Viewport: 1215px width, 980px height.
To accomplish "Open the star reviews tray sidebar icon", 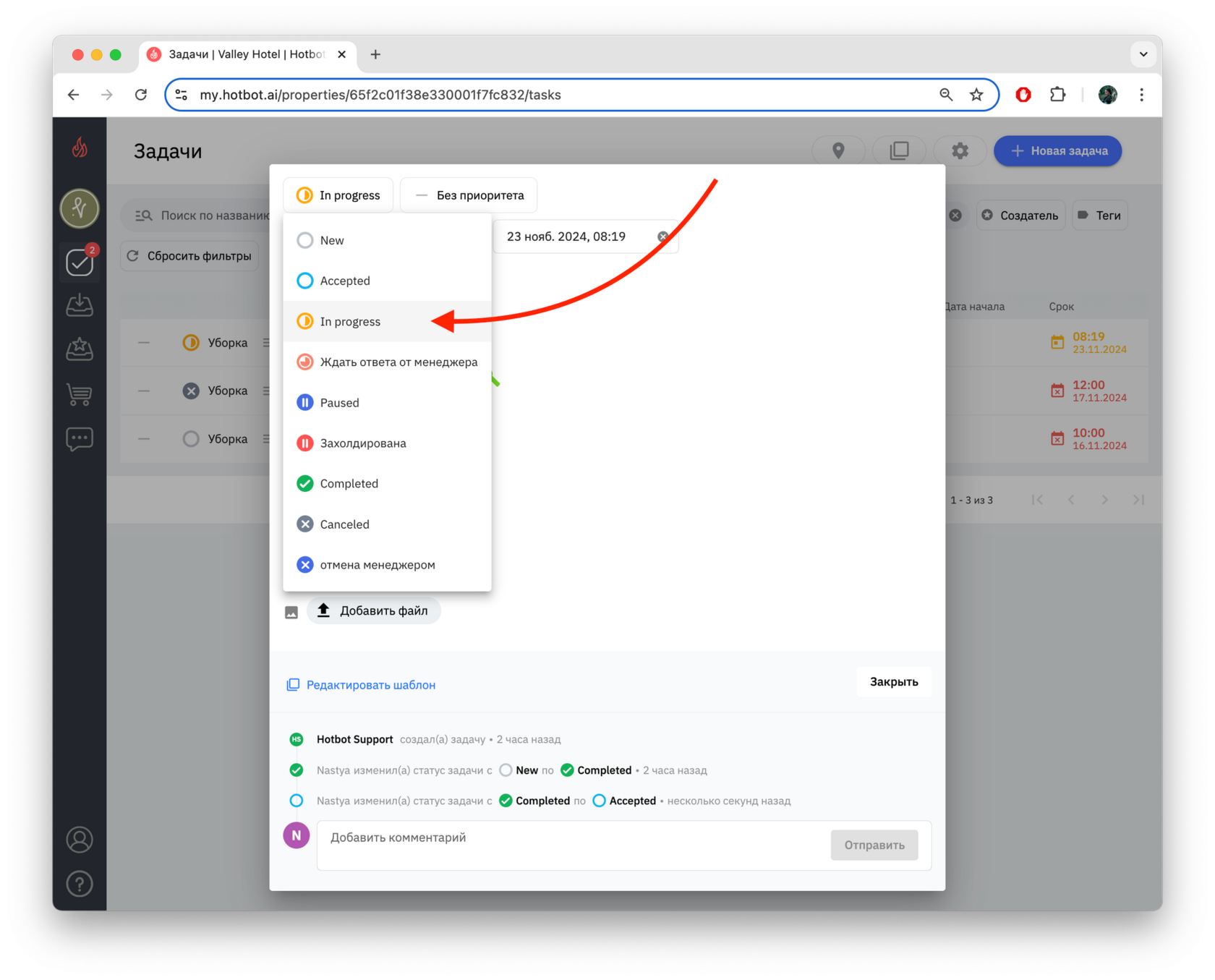I will (x=80, y=349).
